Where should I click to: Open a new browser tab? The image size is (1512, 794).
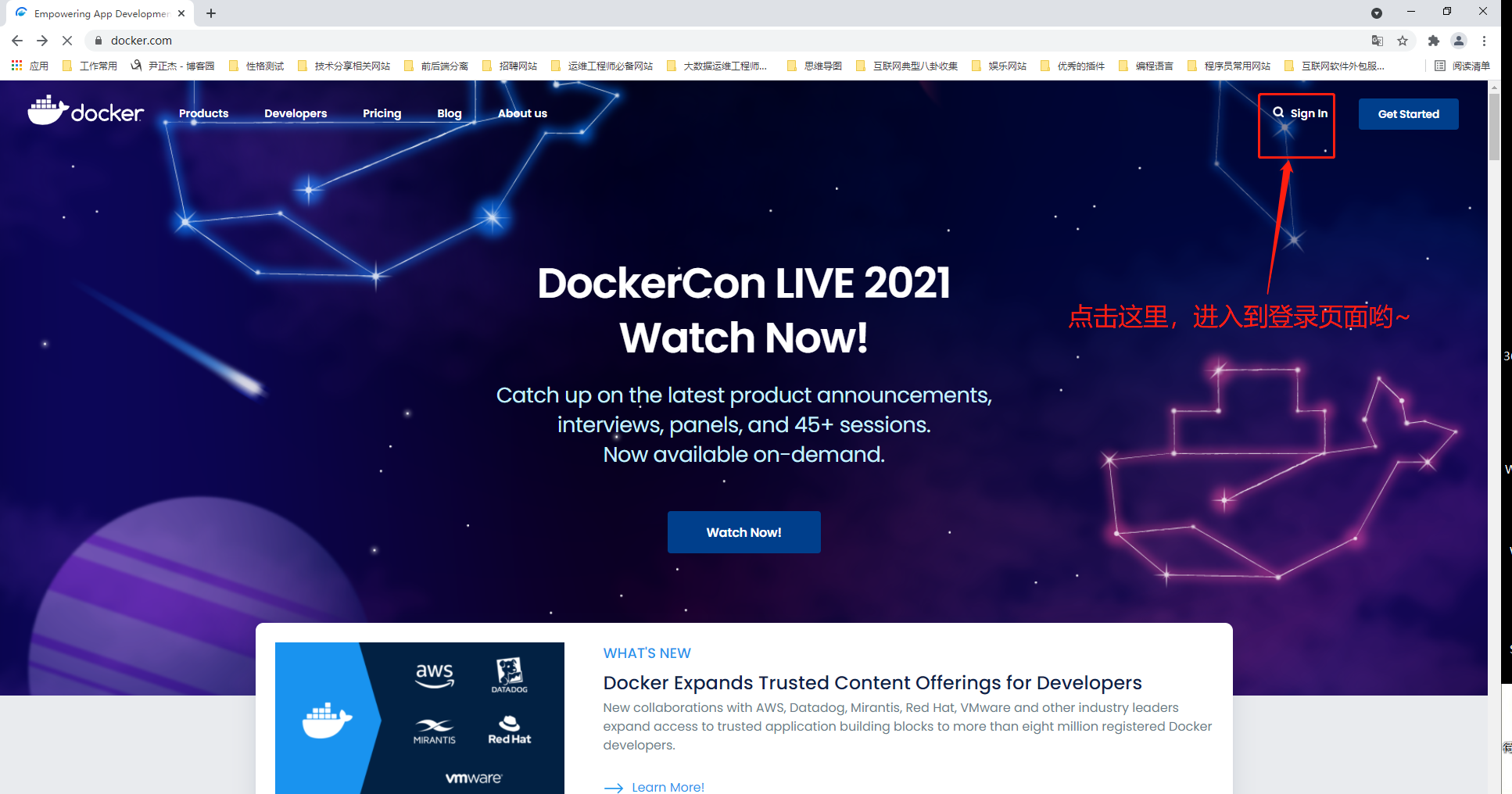(x=211, y=13)
